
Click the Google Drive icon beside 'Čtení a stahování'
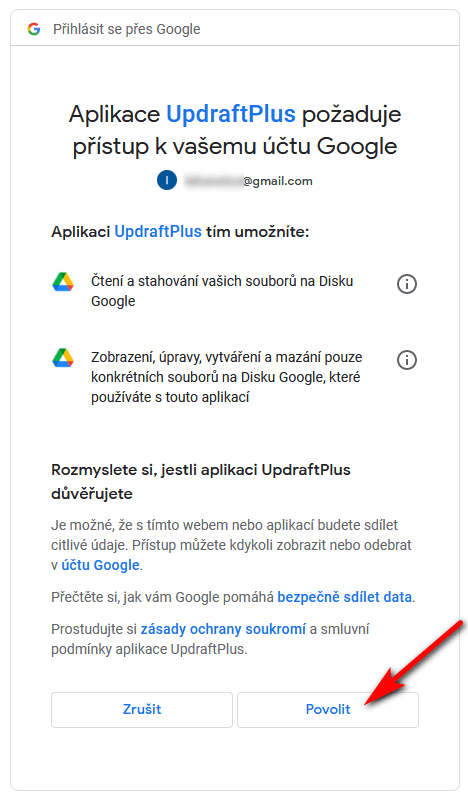(63, 282)
